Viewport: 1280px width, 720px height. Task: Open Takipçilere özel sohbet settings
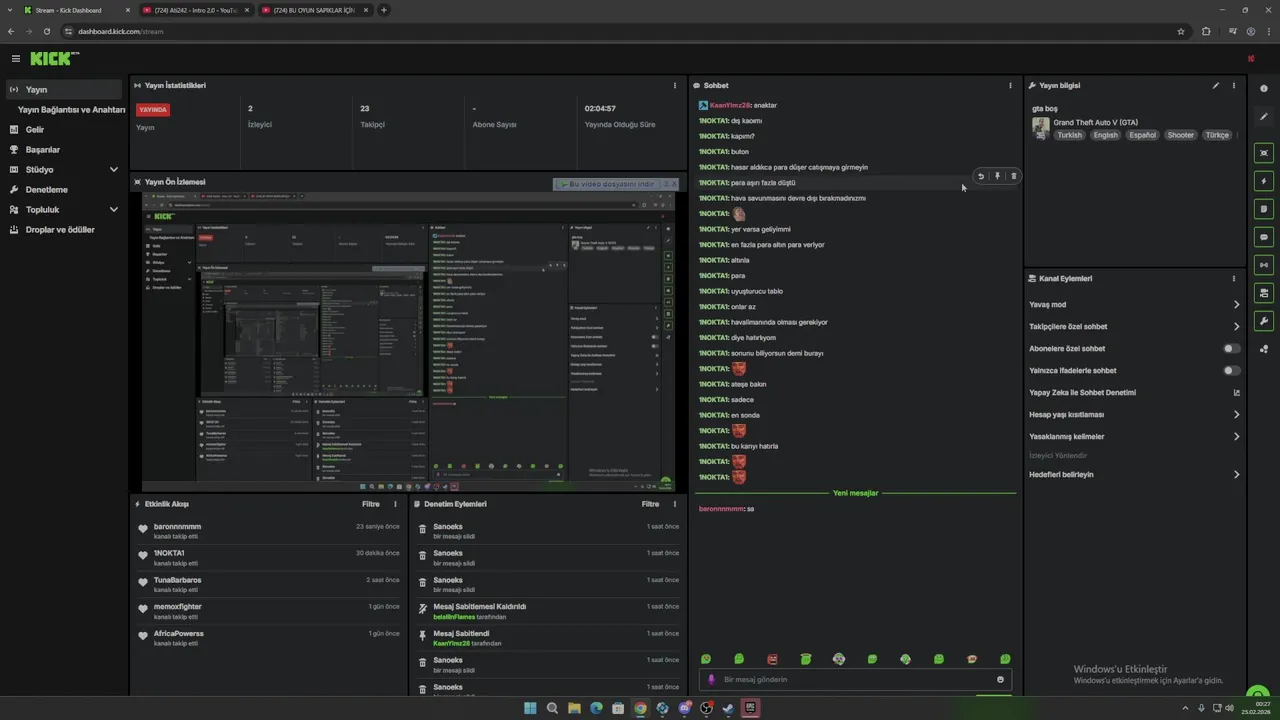[x=1134, y=327]
